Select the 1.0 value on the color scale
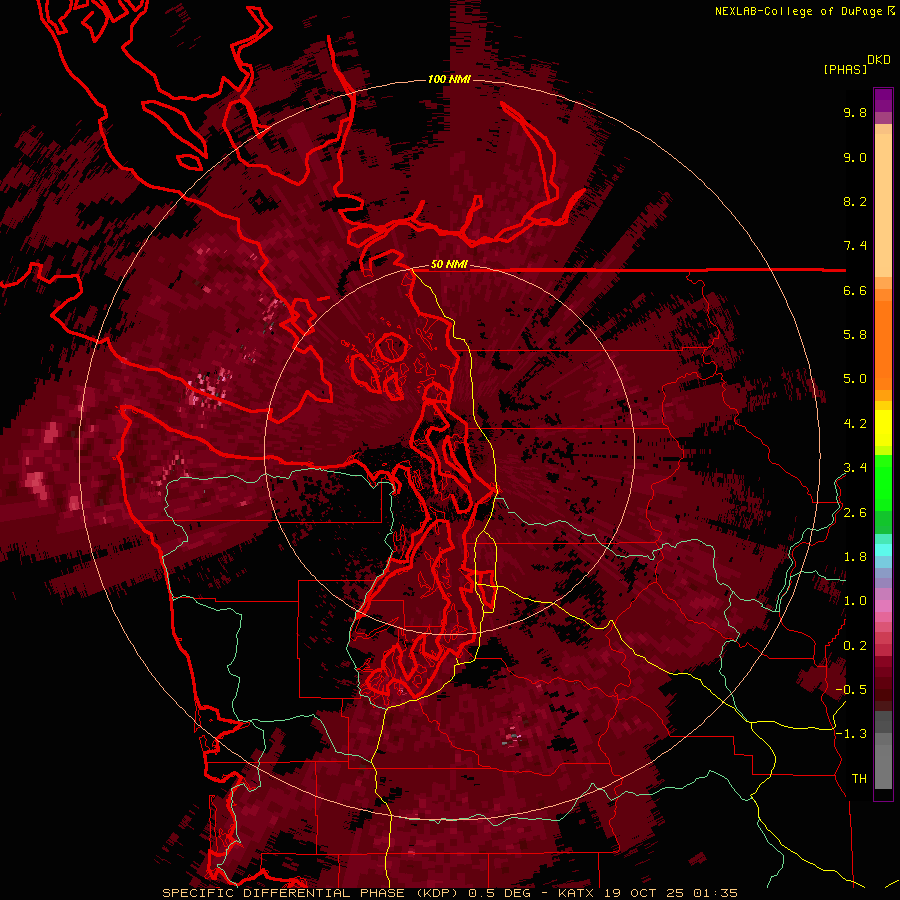The image size is (900, 900). point(855,601)
